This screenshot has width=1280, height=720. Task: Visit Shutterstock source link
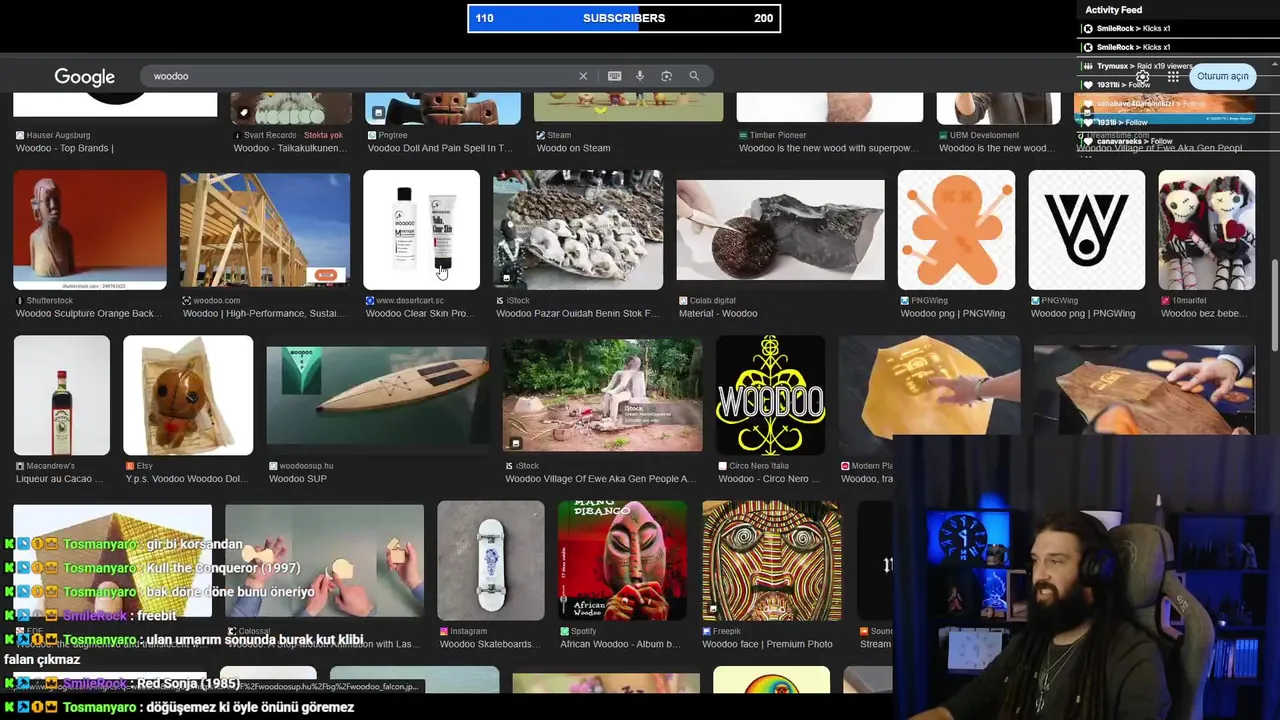[50, 300]
